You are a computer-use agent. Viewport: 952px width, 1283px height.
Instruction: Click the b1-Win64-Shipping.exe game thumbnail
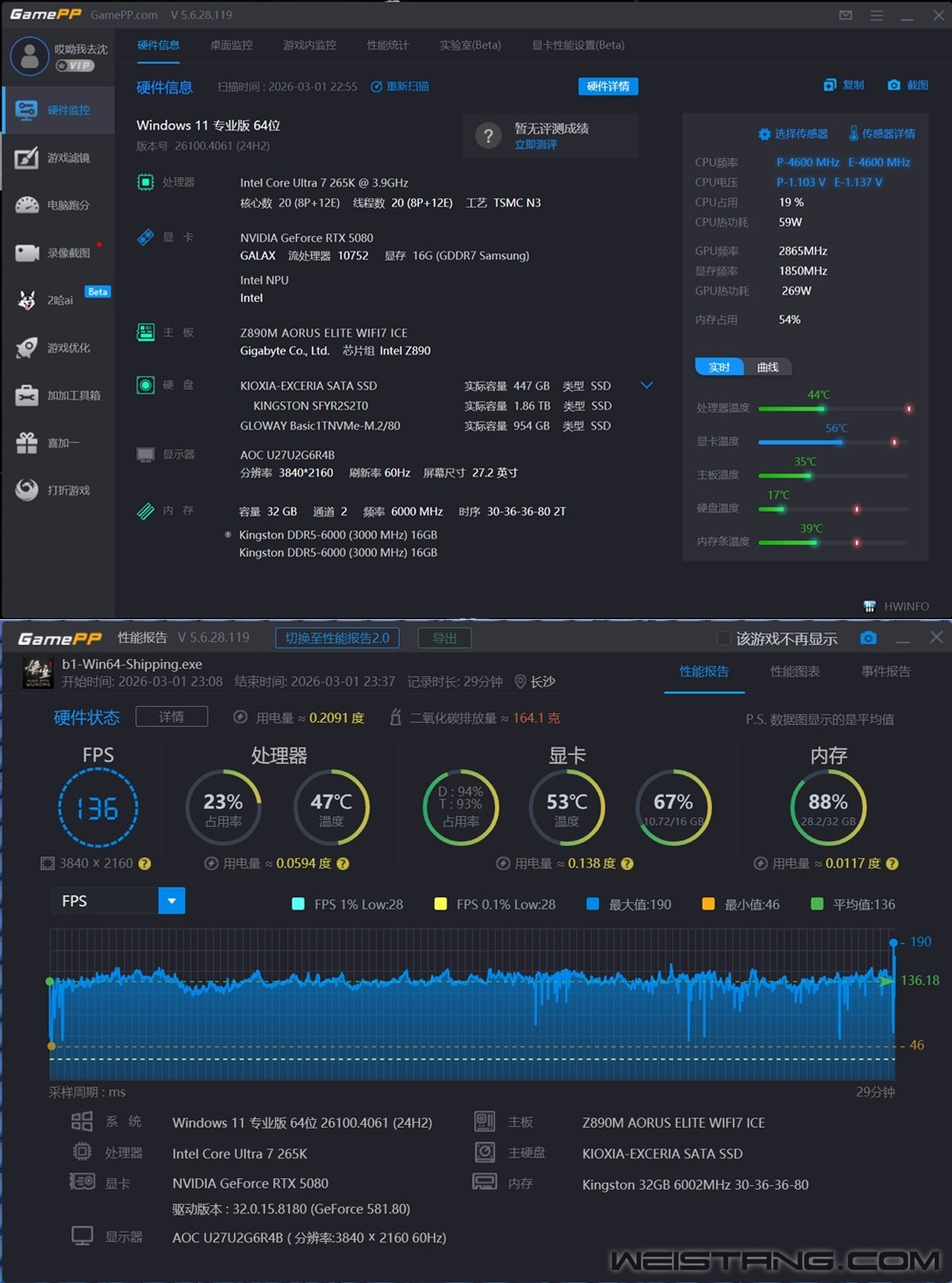[38, 672]
